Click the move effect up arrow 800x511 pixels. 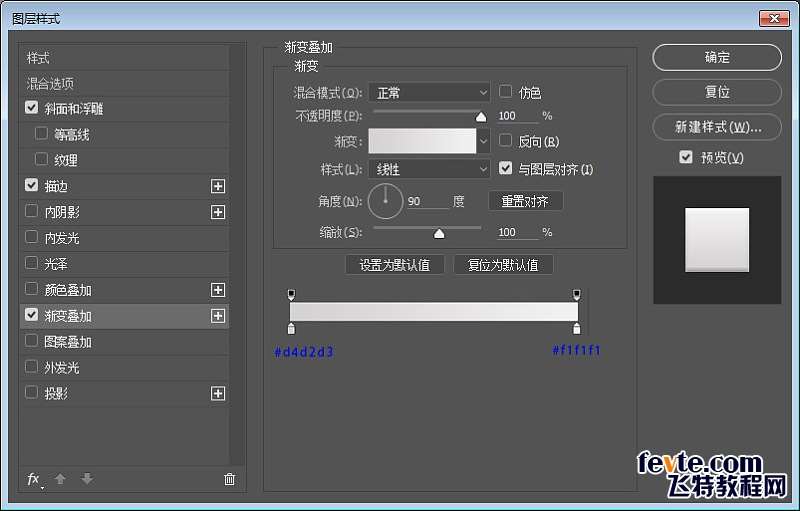tap(60, 479)
